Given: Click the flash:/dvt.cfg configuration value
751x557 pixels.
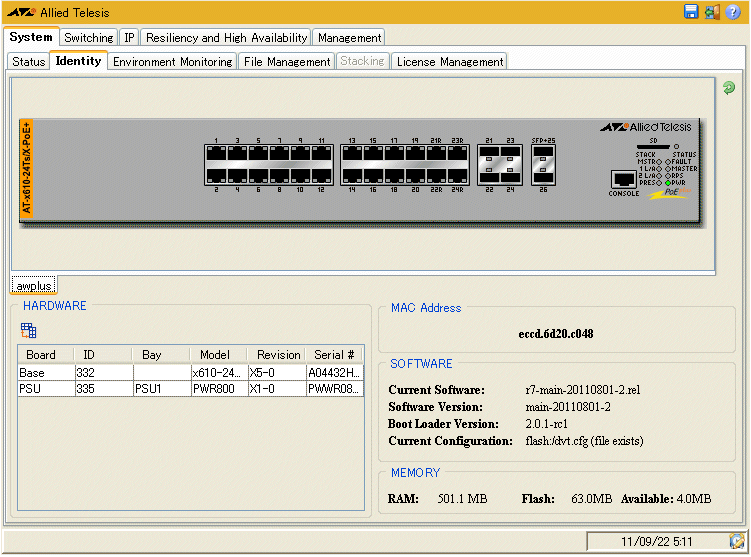Looking at the screenshot, I should pyautogui.click(x=584, y=441).
